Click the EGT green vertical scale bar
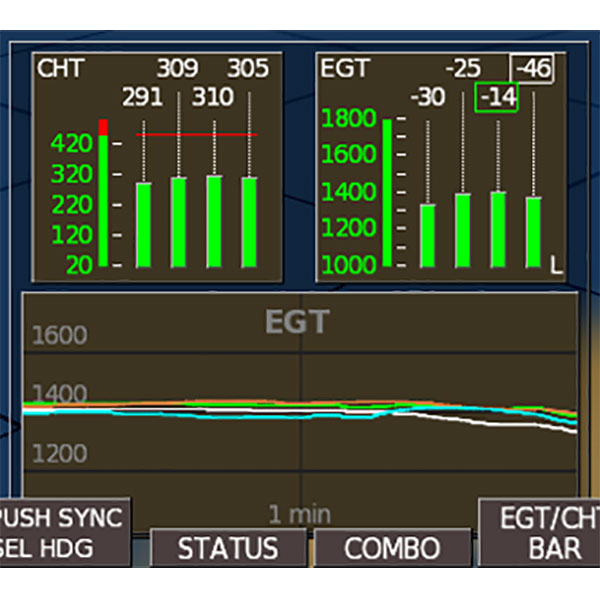Viewport: 600px width, 600px height. pos(386,193)
